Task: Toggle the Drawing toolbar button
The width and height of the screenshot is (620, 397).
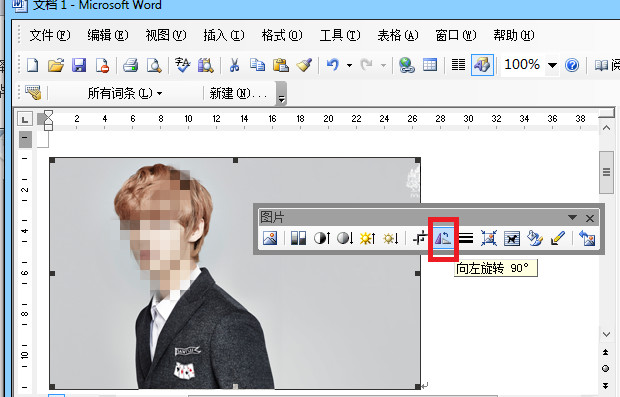Action: click(x=482, y=64)
